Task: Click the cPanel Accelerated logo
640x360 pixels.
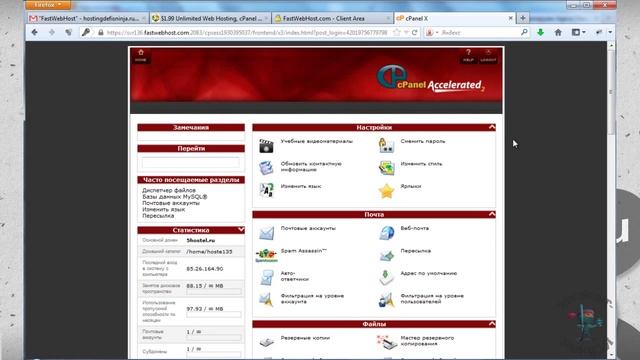Action: click(x=430, y=78)
